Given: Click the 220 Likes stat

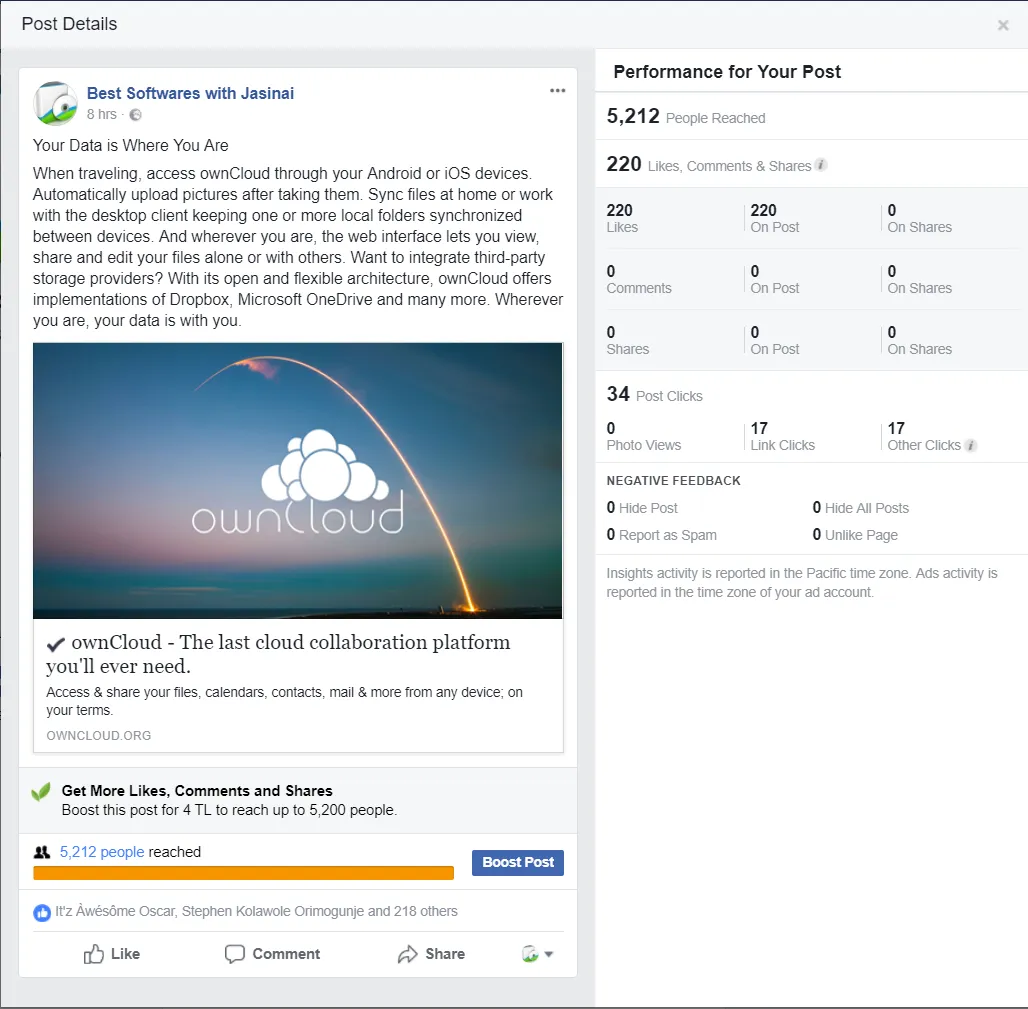Looking at the screenshot, I should pos(622,218).
